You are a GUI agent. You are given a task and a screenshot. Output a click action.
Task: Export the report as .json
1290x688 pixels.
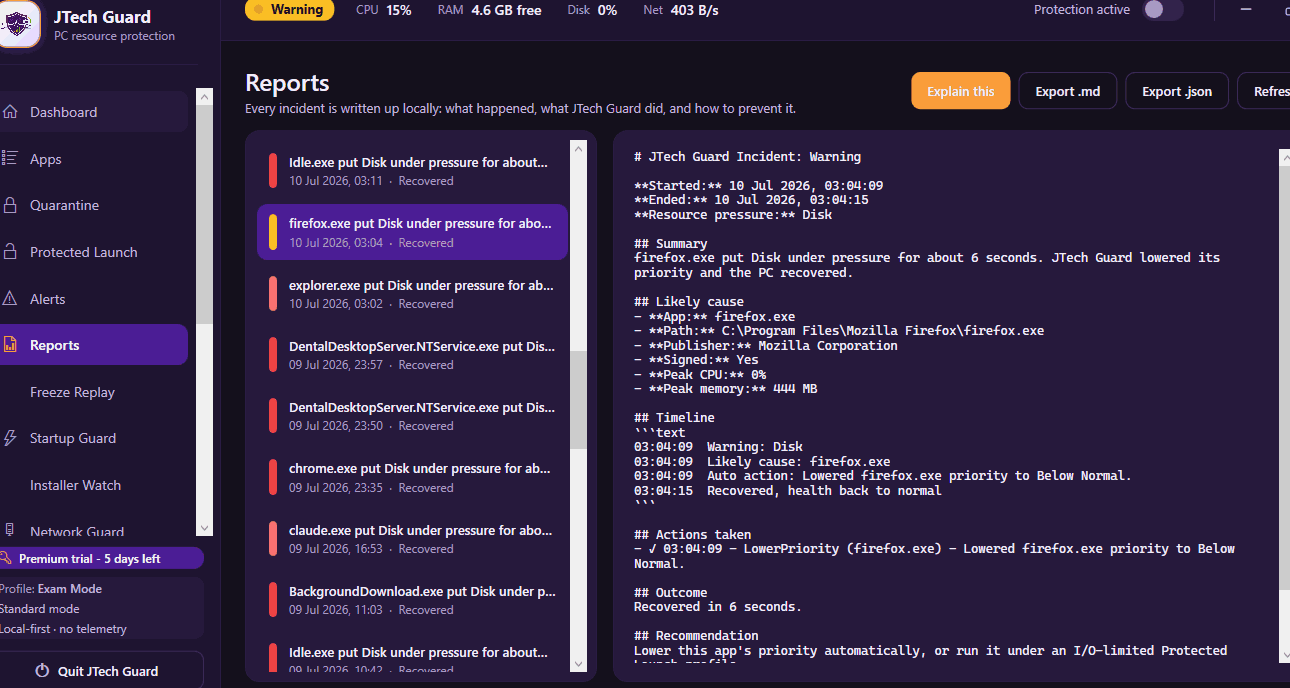(1176, 91)
